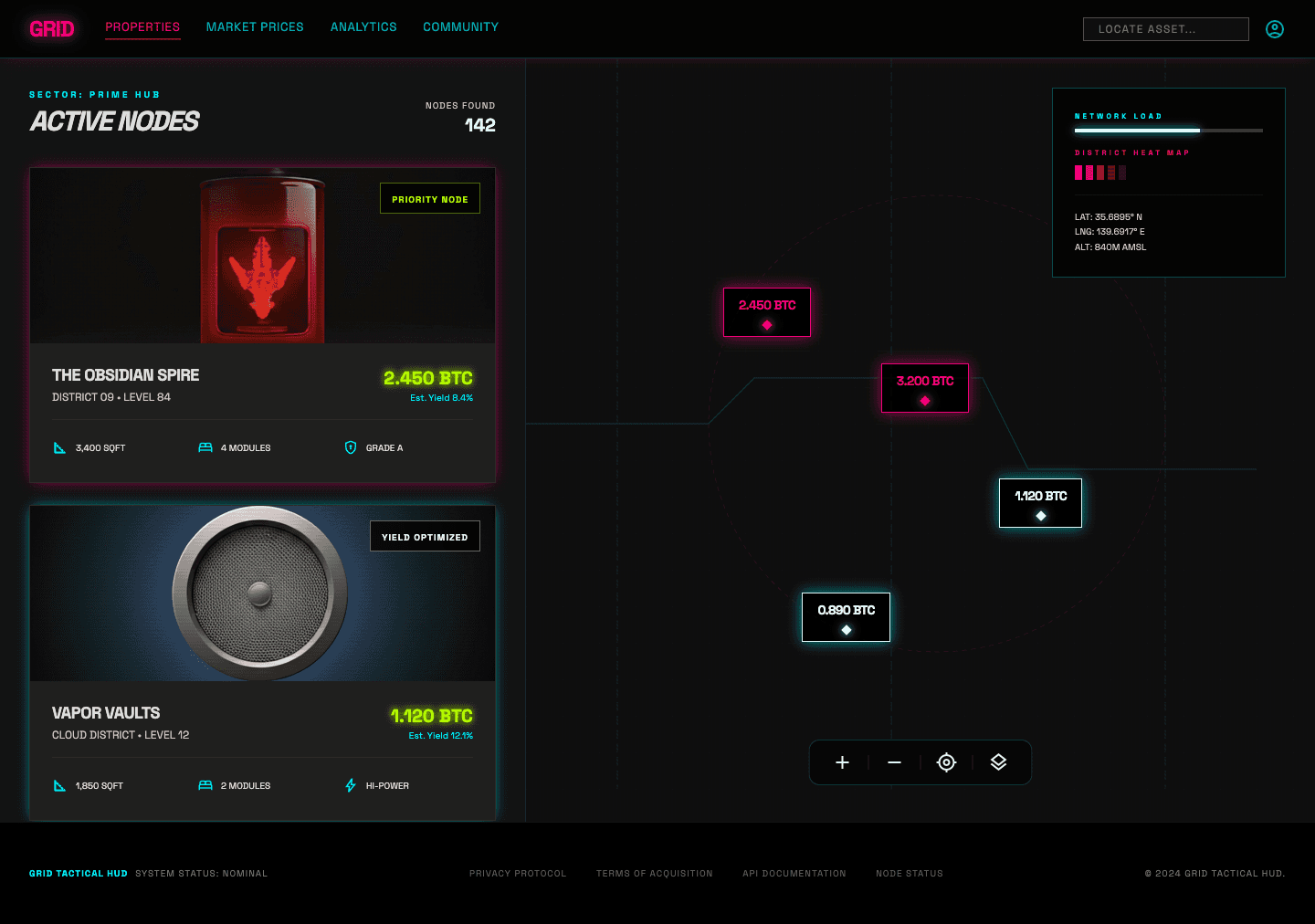1315x924 pixels.
Task: Click the Priority Node badge
Action: click(x=429, y=199)
